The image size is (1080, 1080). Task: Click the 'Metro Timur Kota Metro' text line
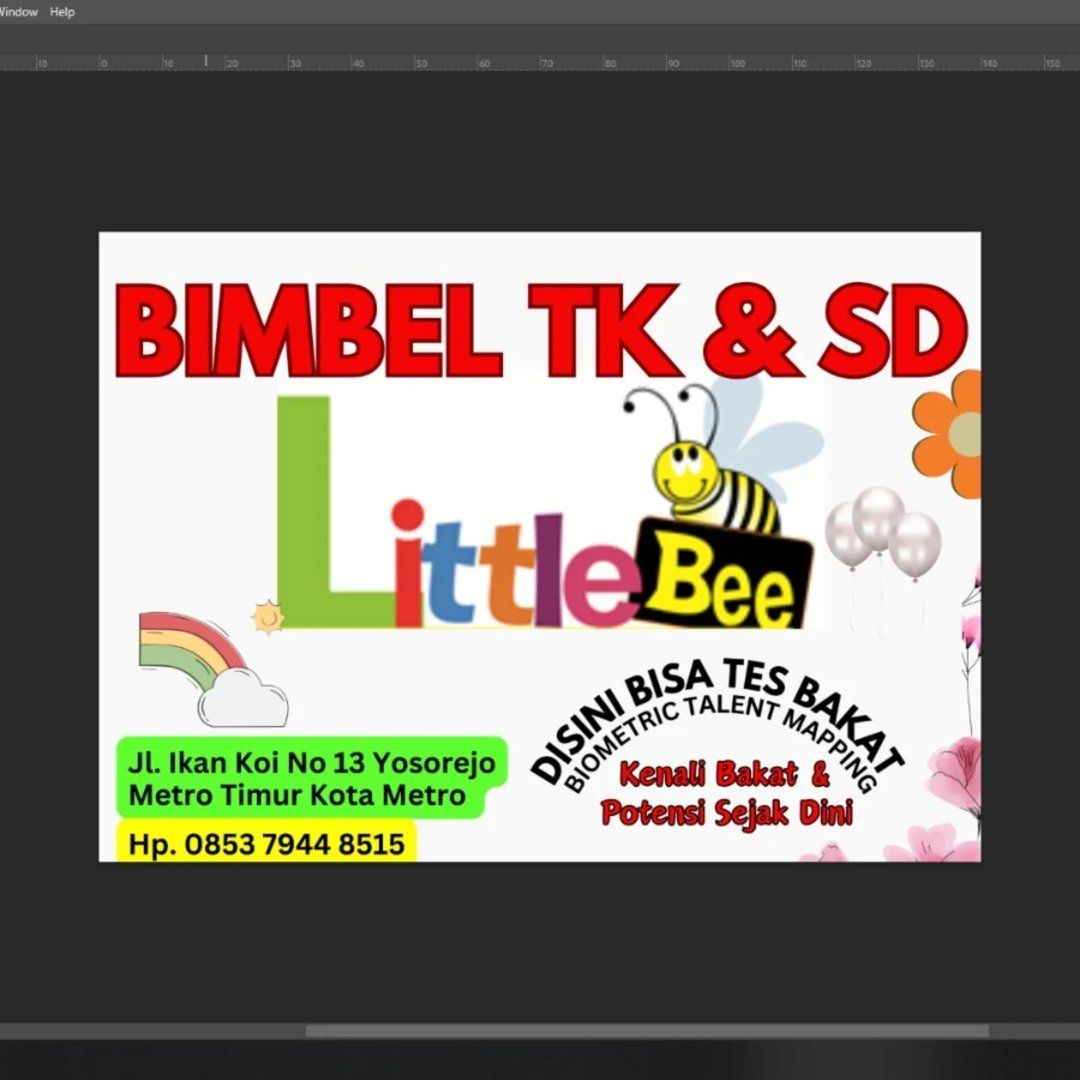coord(297,795)
